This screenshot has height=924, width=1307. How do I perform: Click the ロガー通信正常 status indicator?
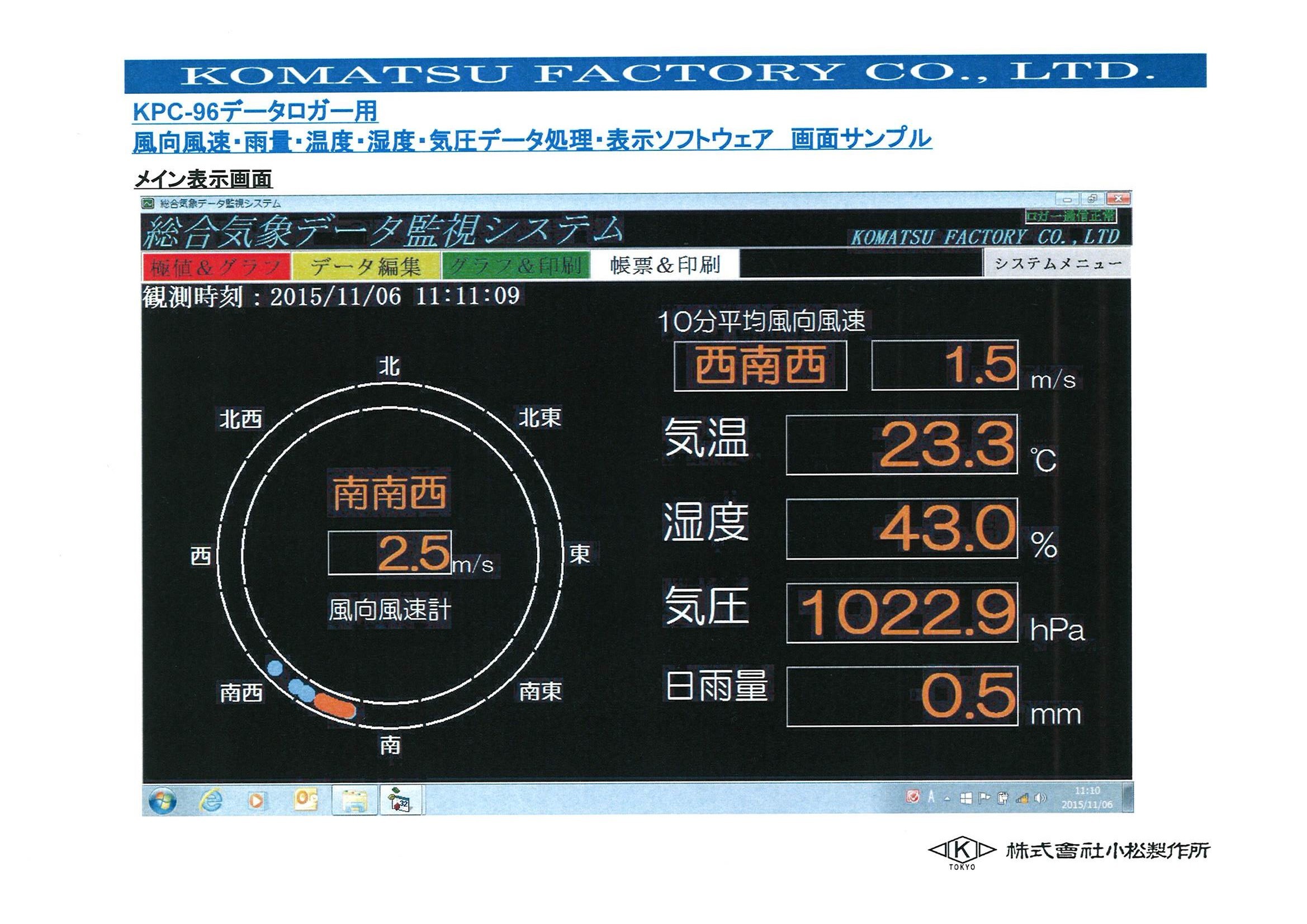coord(1070,216)
